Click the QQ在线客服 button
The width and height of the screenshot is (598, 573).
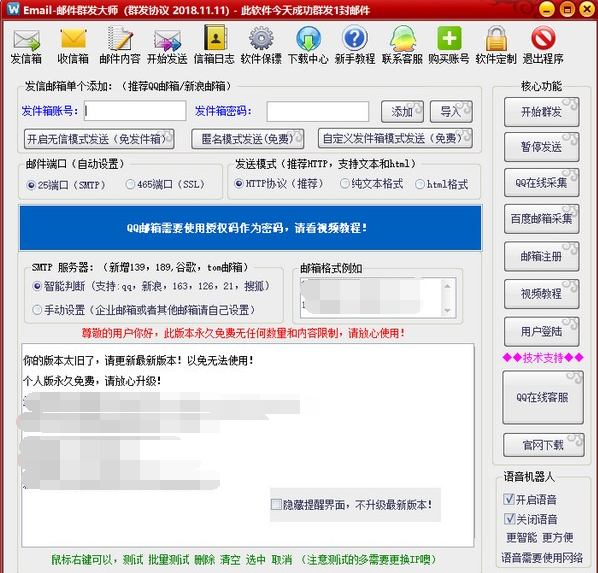pos(543,398)
